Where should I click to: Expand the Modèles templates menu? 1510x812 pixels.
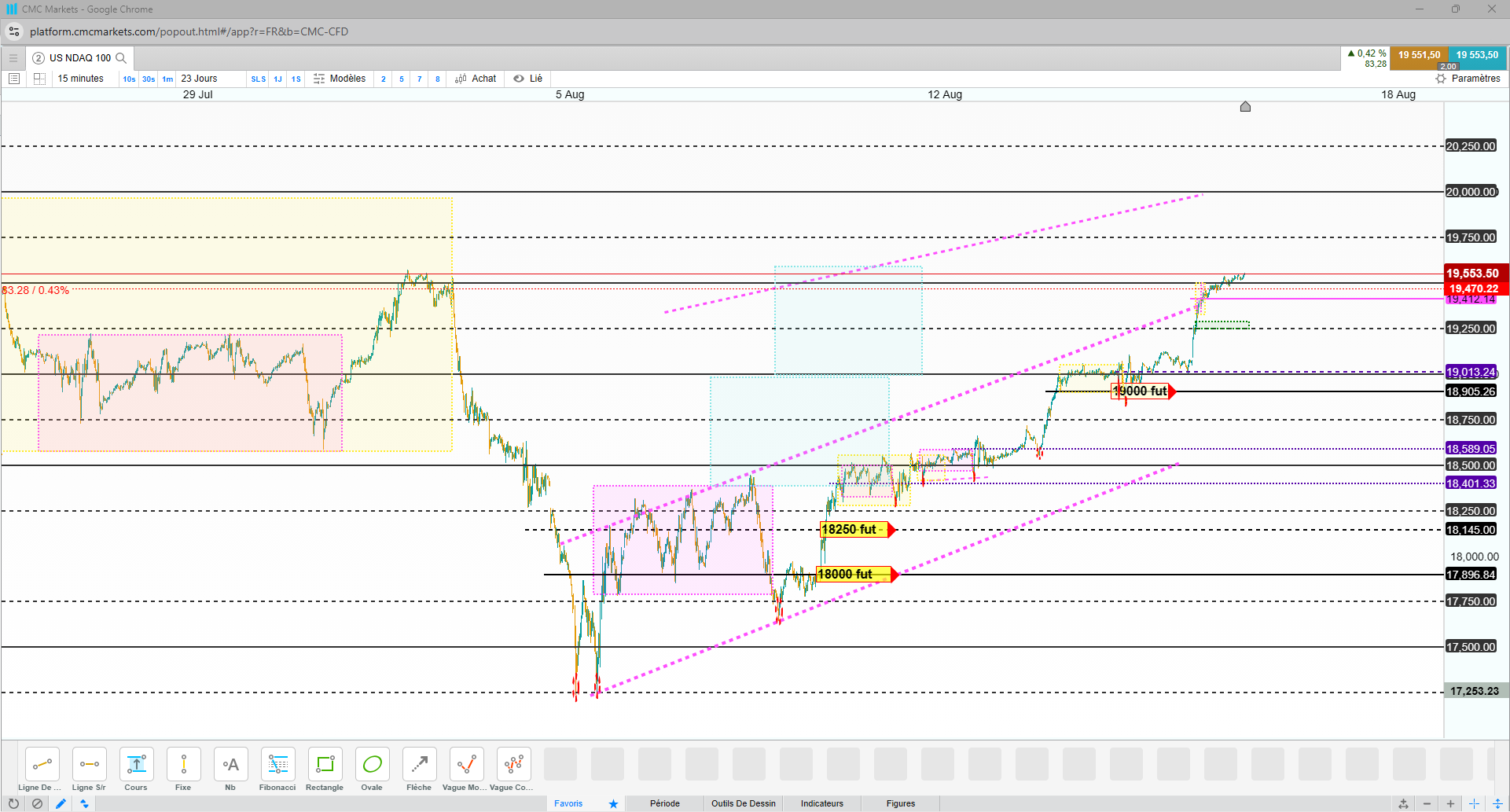pos(340,79)
